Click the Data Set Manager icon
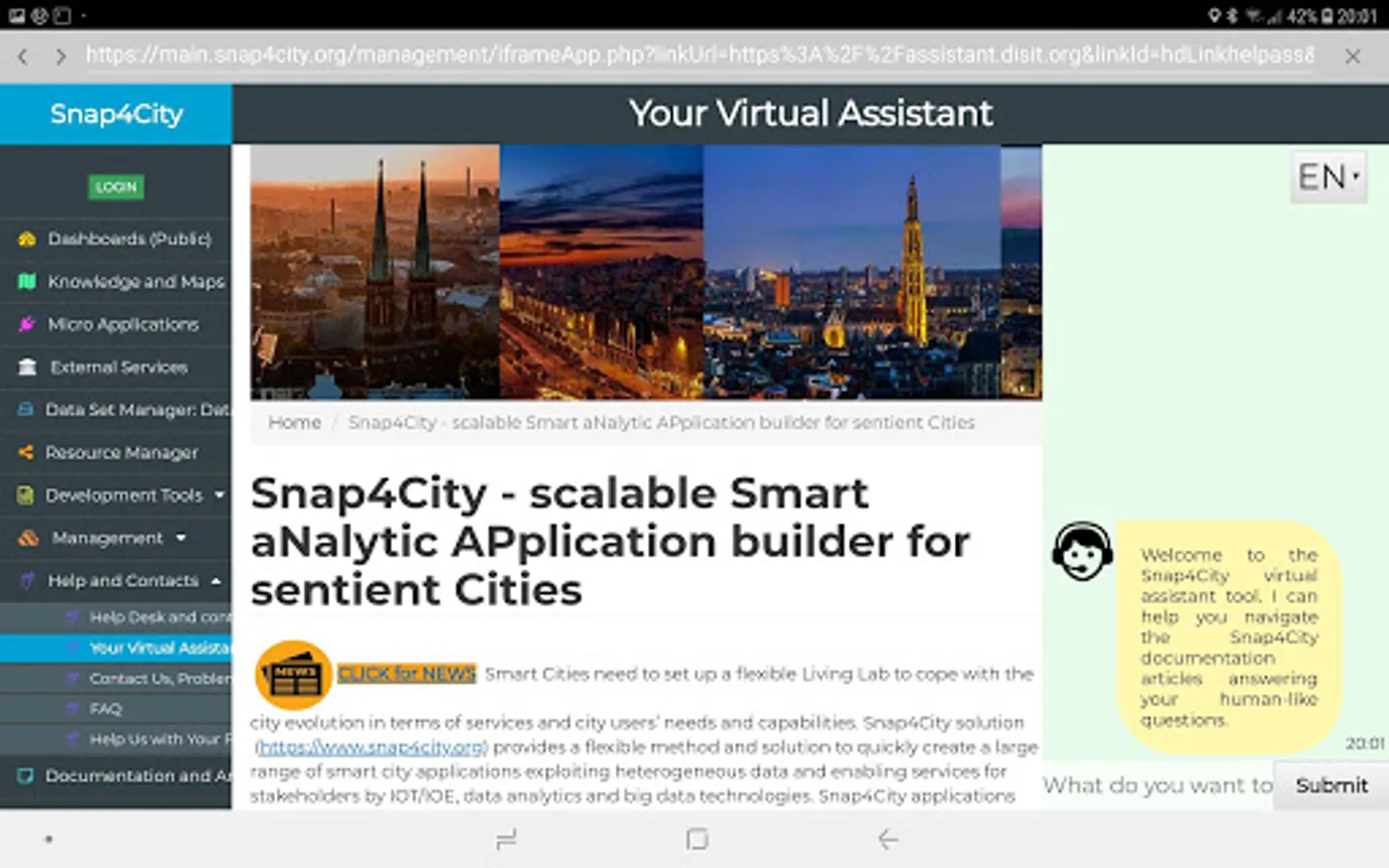This screenshot has width=1389, height=868. click(x=26, y=410)
